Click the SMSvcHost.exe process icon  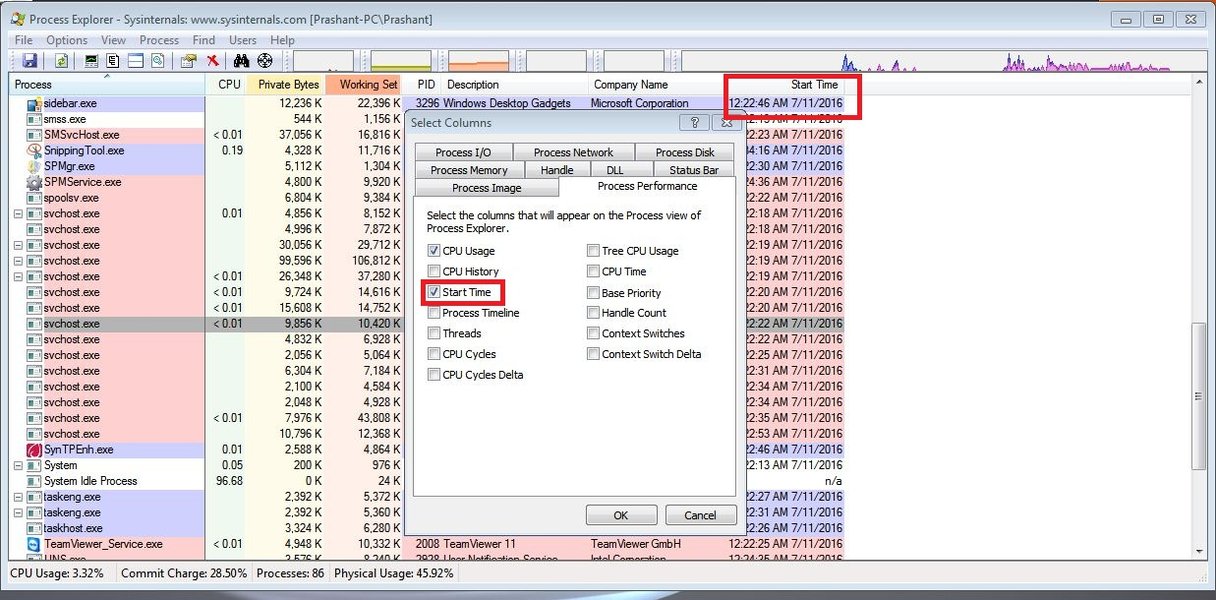[35, 135]
